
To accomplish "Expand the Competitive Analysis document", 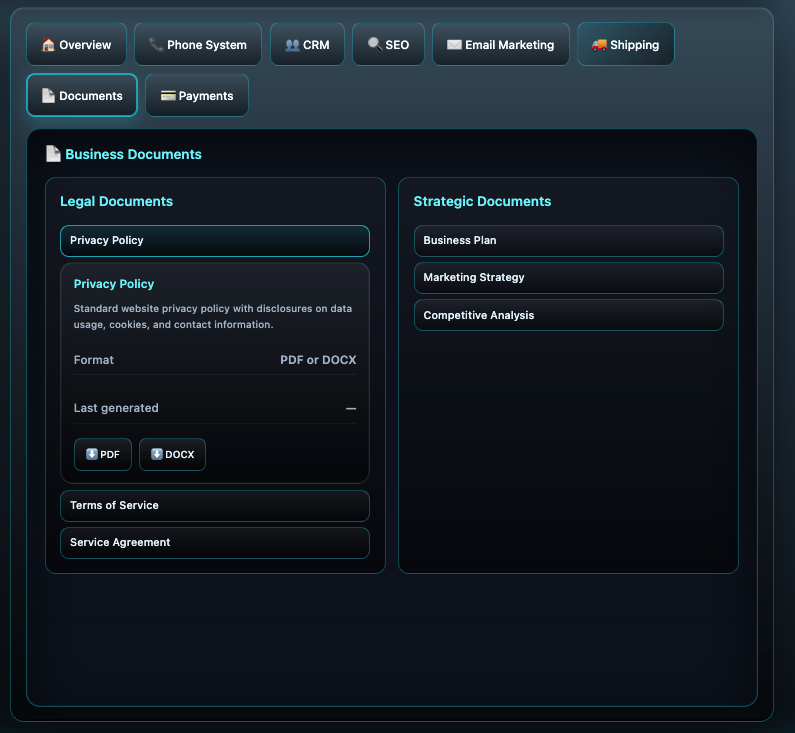I will (x=568, y=315).
